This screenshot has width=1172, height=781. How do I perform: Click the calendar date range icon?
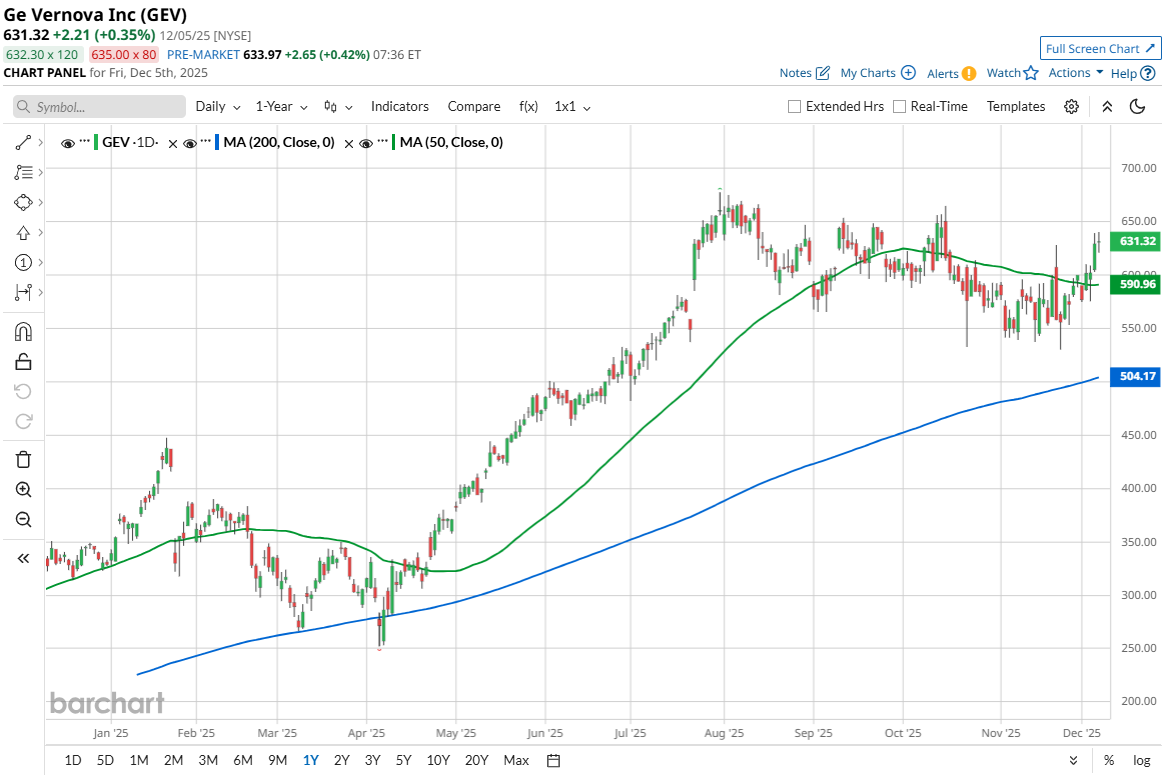tap(553, 760)
